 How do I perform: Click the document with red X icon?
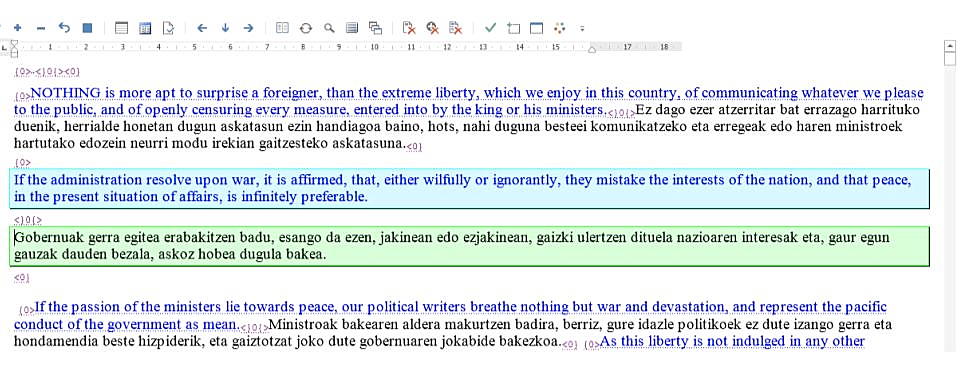click(x=409, y=27)
